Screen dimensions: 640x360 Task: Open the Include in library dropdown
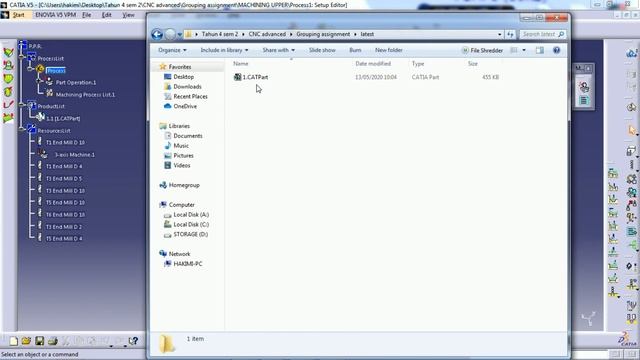pyautogui.click(x=224, y=50)
